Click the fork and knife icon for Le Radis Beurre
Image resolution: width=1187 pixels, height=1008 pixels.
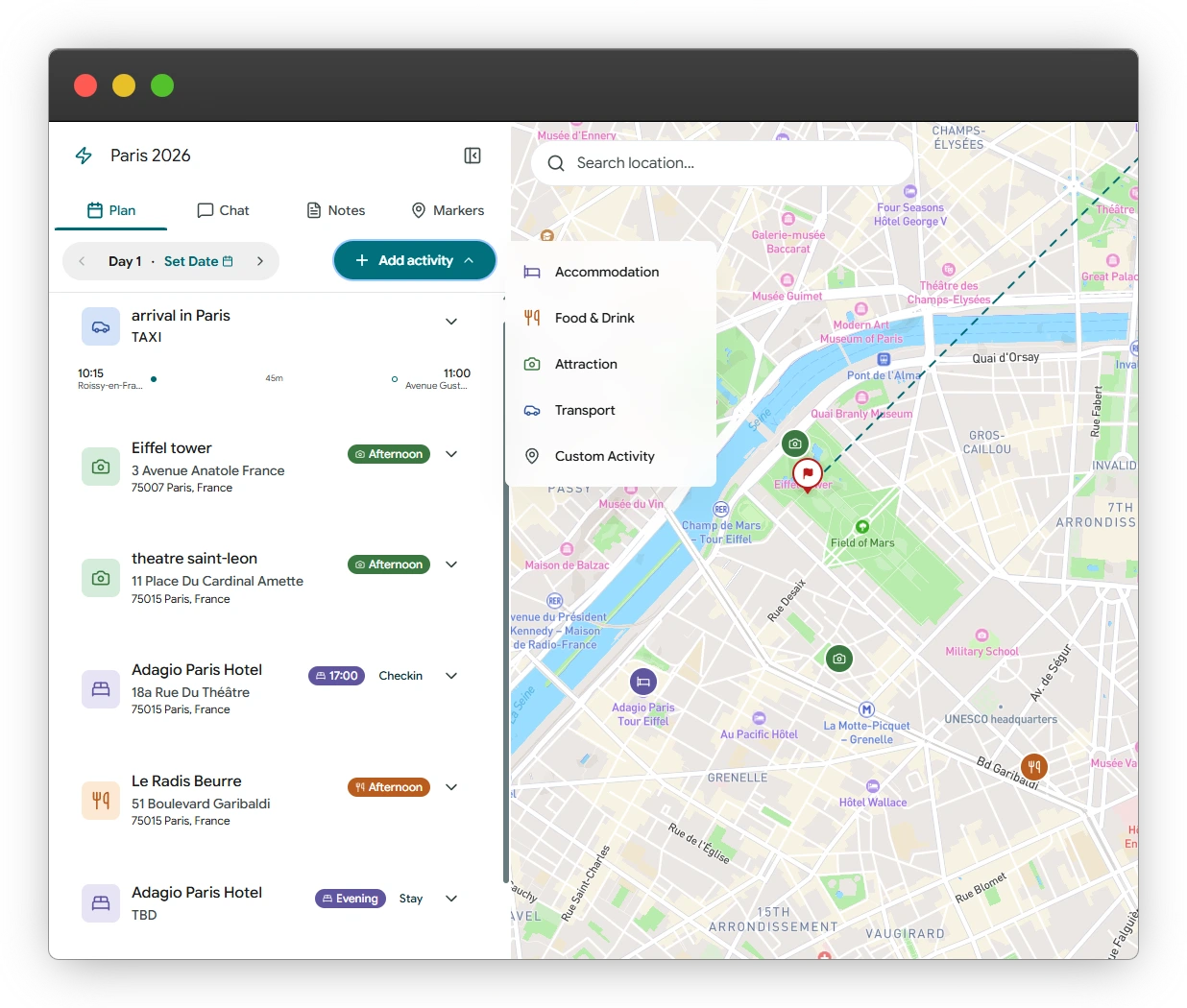[101, 801]
